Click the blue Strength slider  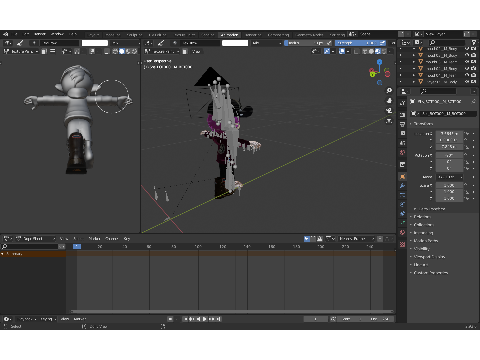[356, 43]
